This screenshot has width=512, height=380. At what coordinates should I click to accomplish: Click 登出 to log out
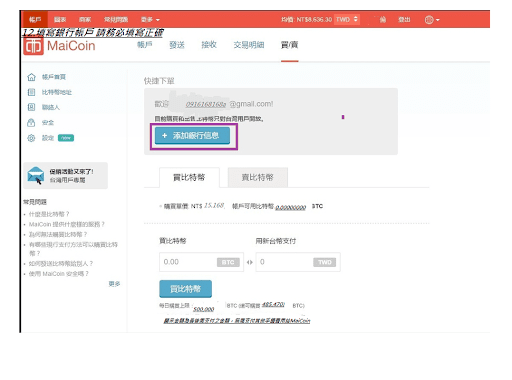[x=404, y=19]
